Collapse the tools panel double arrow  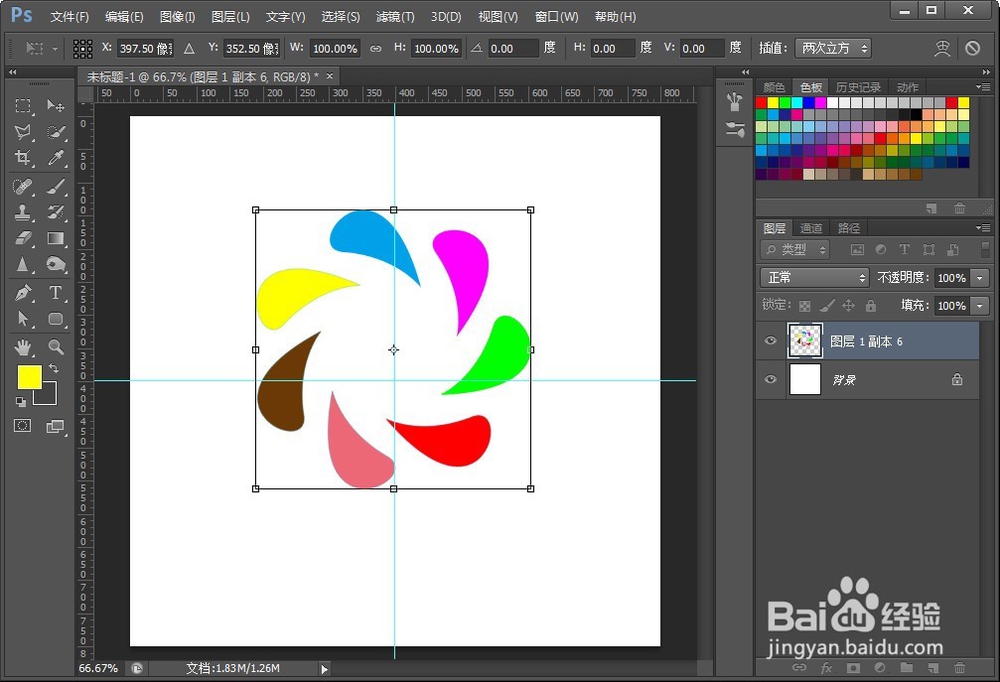12,72
